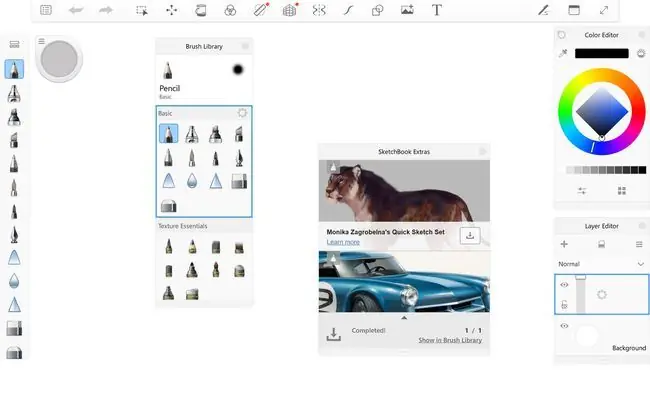This screenshot has height=393, width=650.
Task: Click the Undo arrow icon
Action: [x=76, y=10]
